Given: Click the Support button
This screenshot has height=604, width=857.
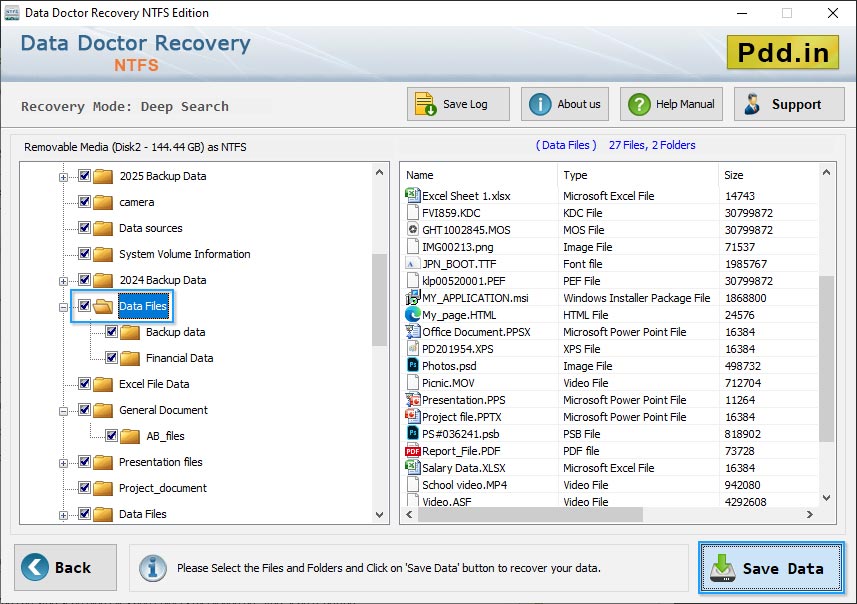Looking at the screenshot, I should [x=789, y=104].
